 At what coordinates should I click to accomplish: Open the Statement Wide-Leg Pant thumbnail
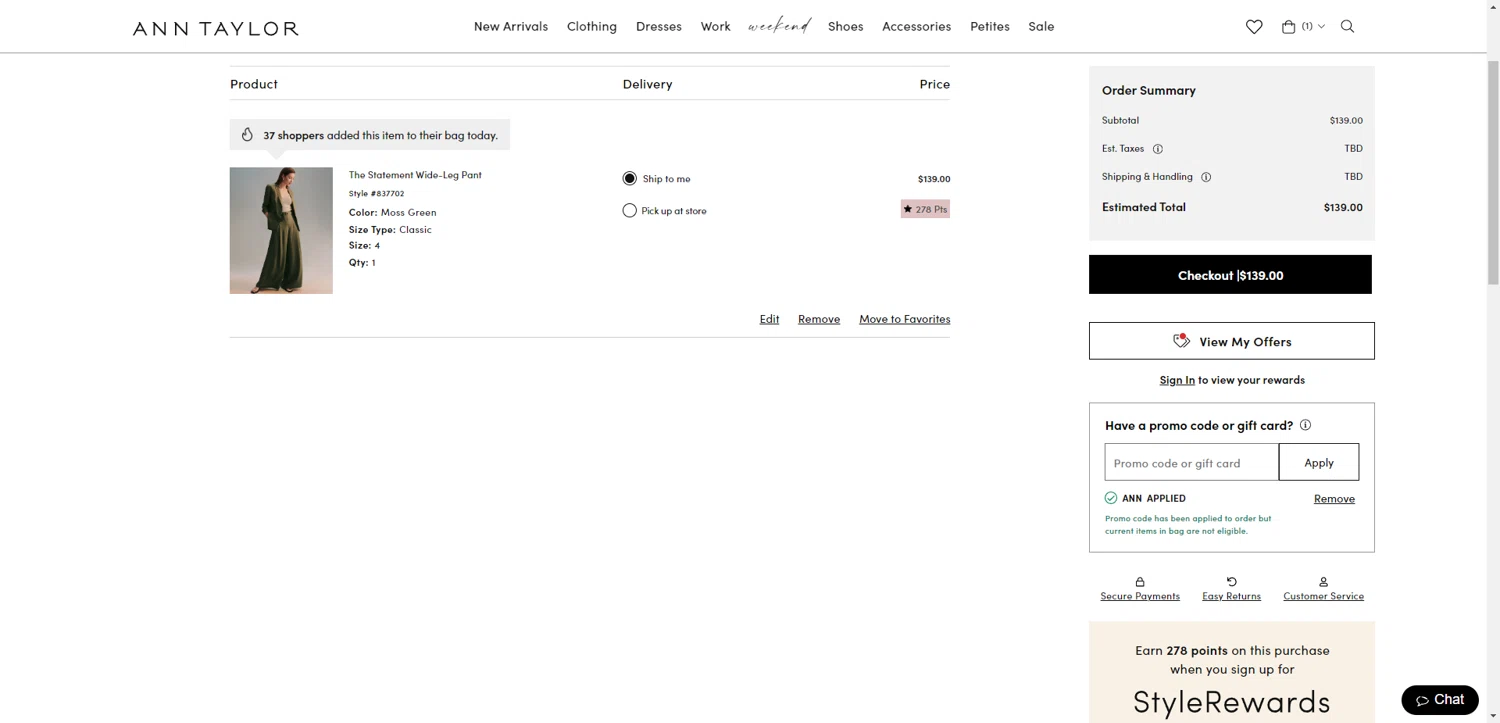pyautogui.click(x=281, y=230)
